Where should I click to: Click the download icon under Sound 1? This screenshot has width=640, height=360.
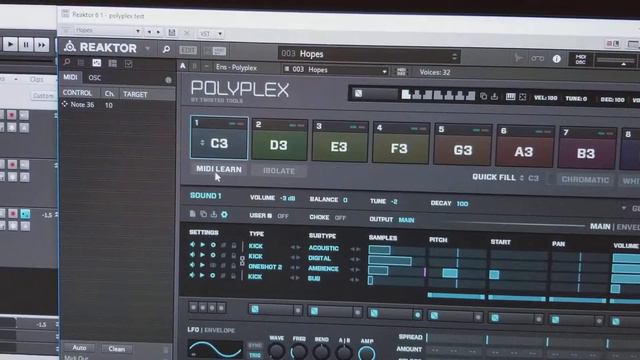pos(214,214)
